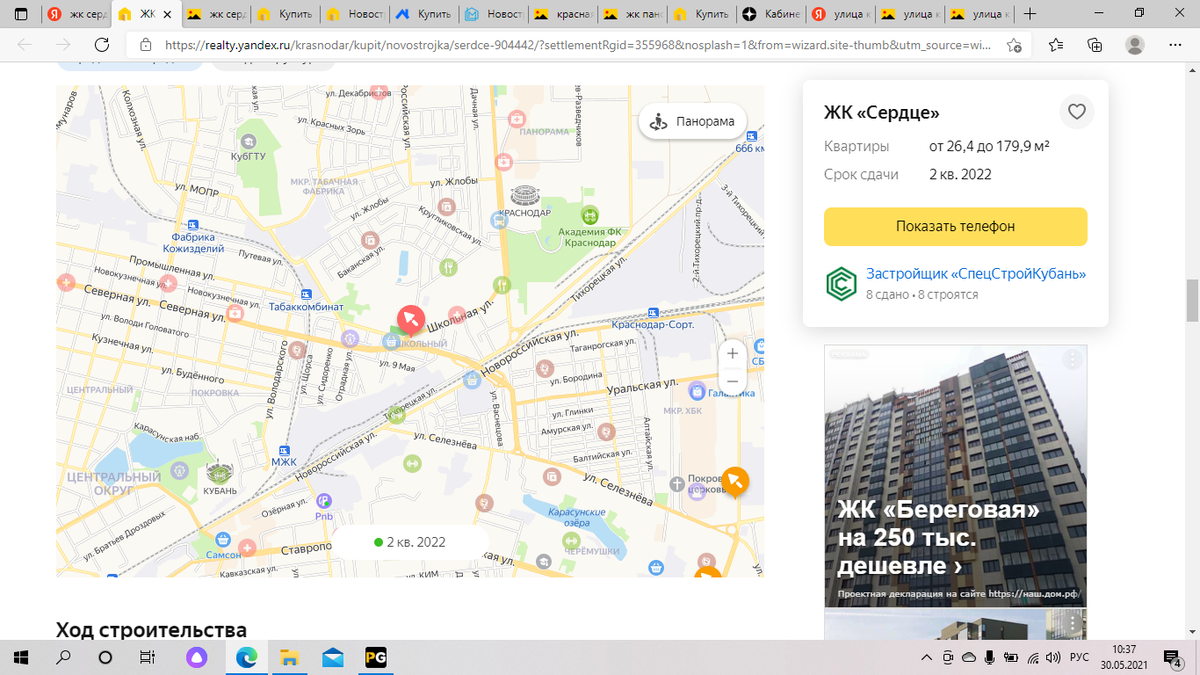Screen dimensions: 1200x675
Task: Switch to улица к tab with Yandex icon
Action: click(839, 14)
